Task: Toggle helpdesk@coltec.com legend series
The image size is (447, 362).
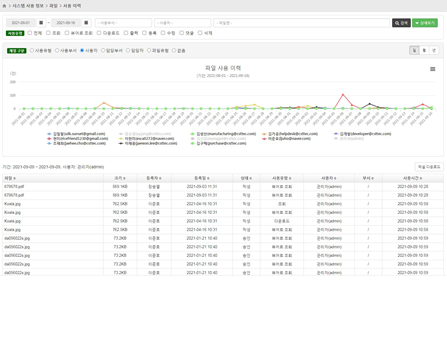Action: point(290,134)
